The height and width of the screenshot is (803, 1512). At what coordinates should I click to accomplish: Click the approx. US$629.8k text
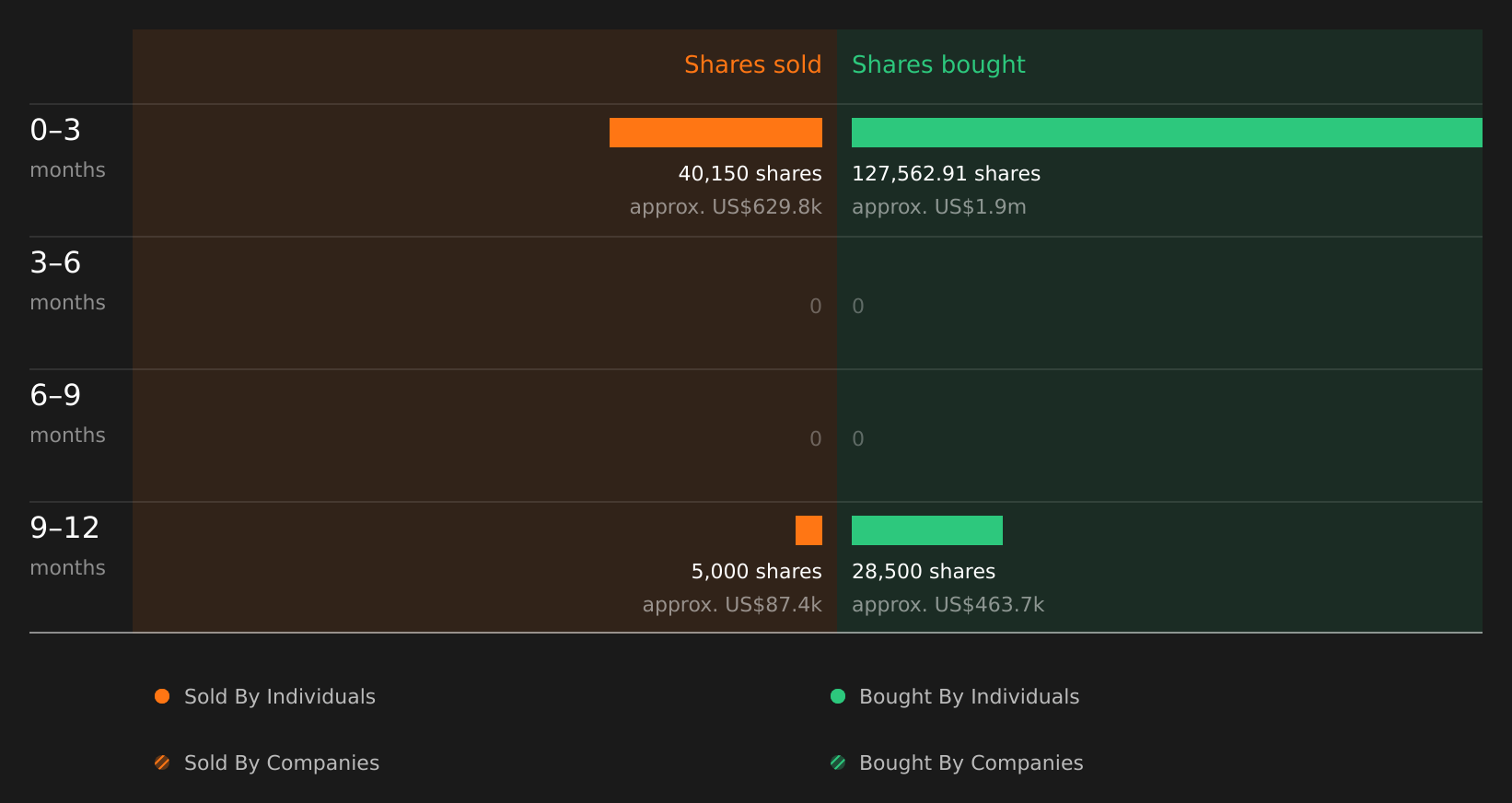tap(726, 207)
